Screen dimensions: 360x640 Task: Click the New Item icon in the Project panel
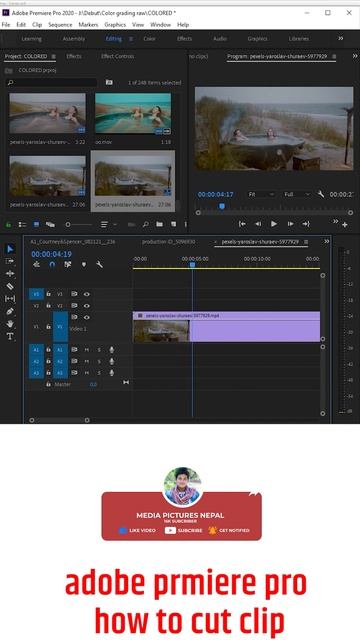tap(173, 224)
